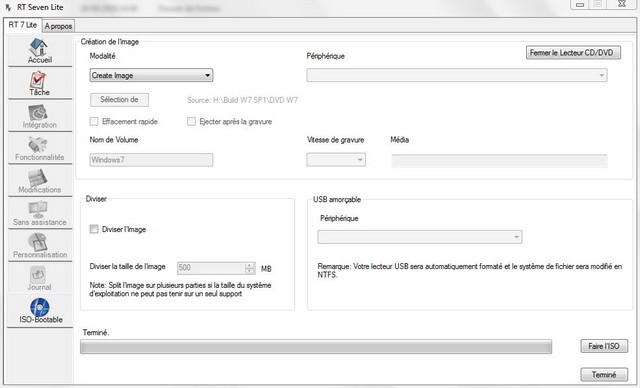
Task: Close the RT Seven Lite window
Action: tap(621, 4)
